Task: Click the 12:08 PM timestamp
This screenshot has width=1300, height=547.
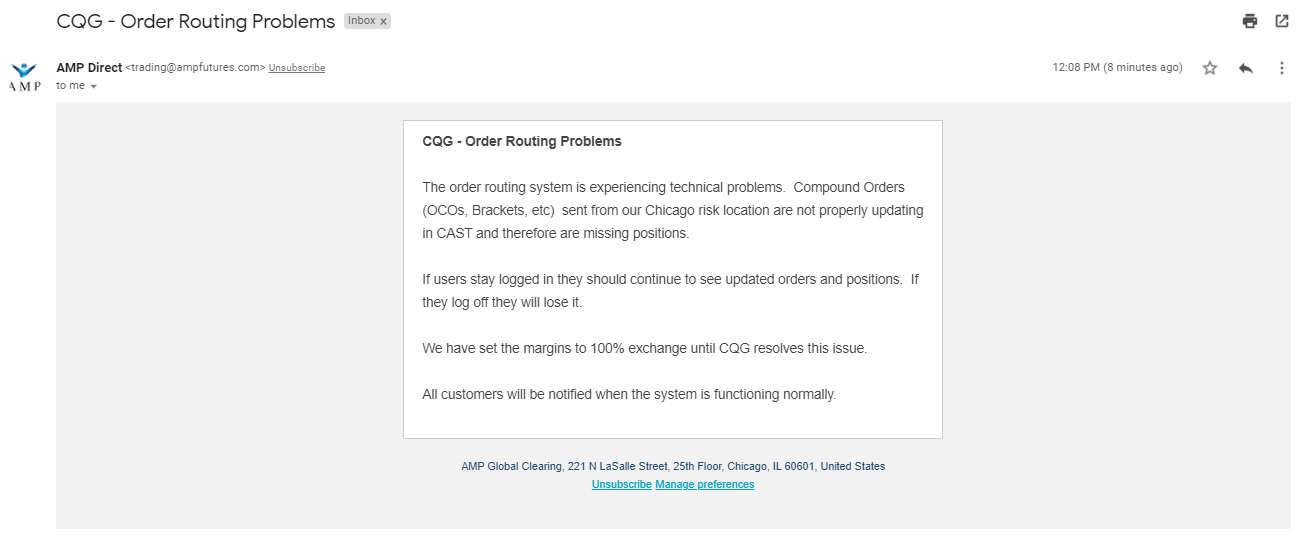Action: click(x=1116, y=68)
